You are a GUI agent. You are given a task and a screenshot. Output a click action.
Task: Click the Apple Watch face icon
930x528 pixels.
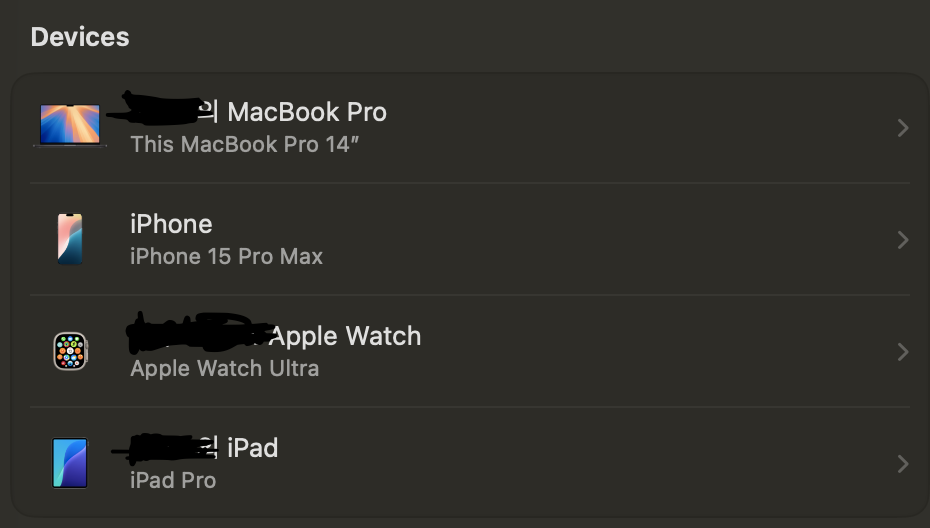(71, 351)
